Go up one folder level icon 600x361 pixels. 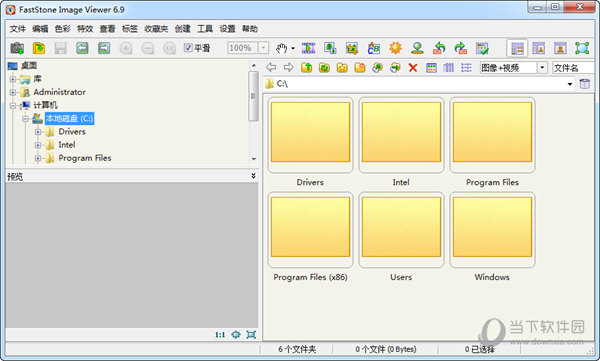[x=307, y=68]
